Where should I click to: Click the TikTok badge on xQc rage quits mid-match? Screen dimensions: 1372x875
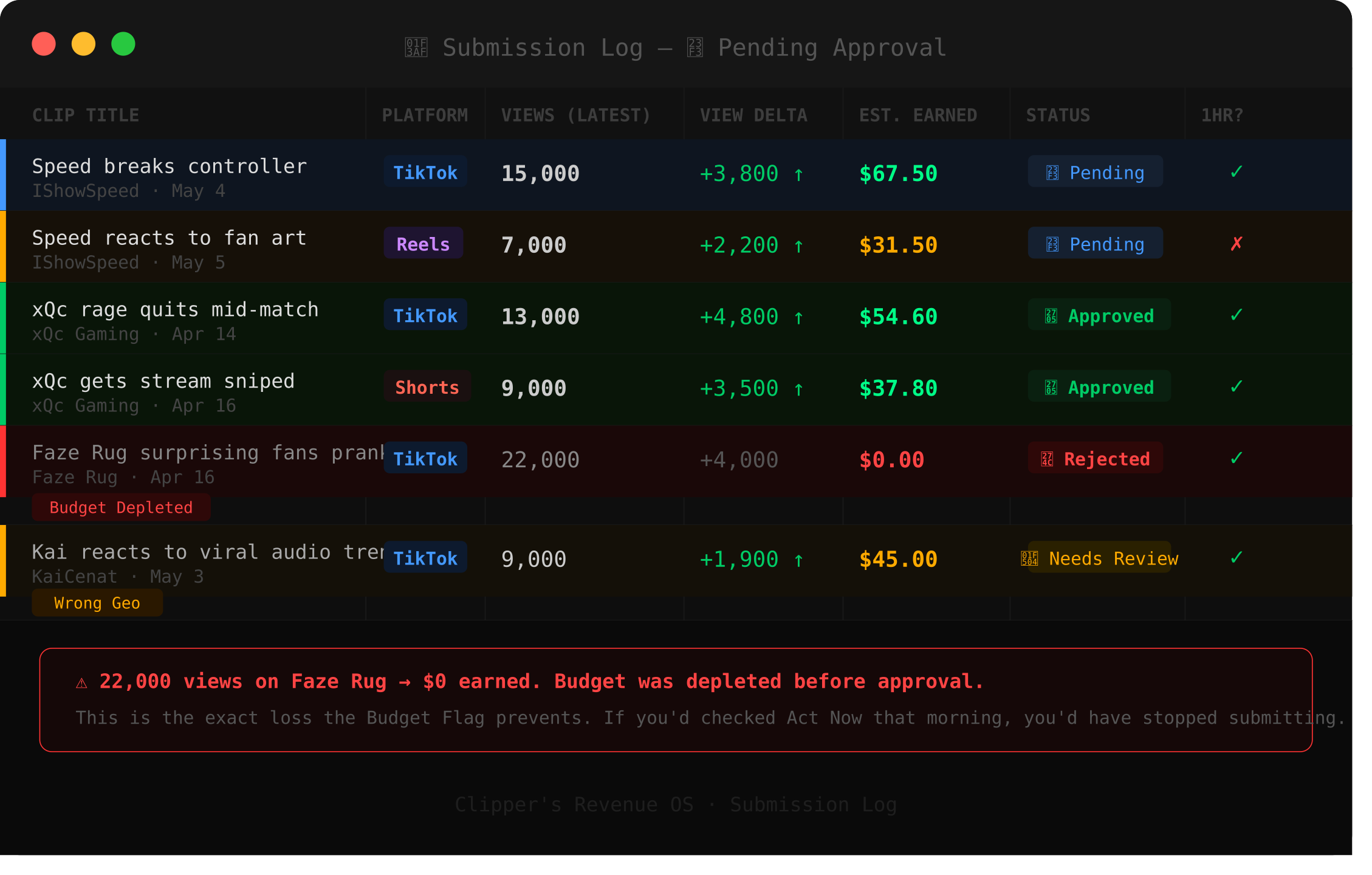pos(425,315)
